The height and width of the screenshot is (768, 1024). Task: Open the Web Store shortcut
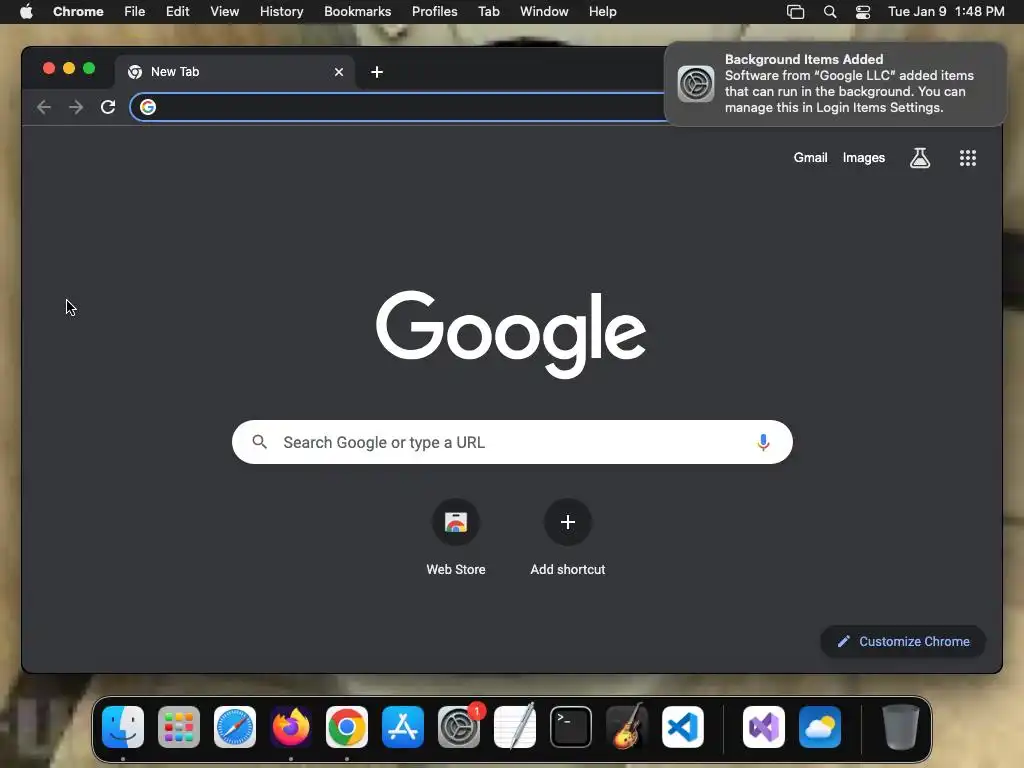(456, 537)
